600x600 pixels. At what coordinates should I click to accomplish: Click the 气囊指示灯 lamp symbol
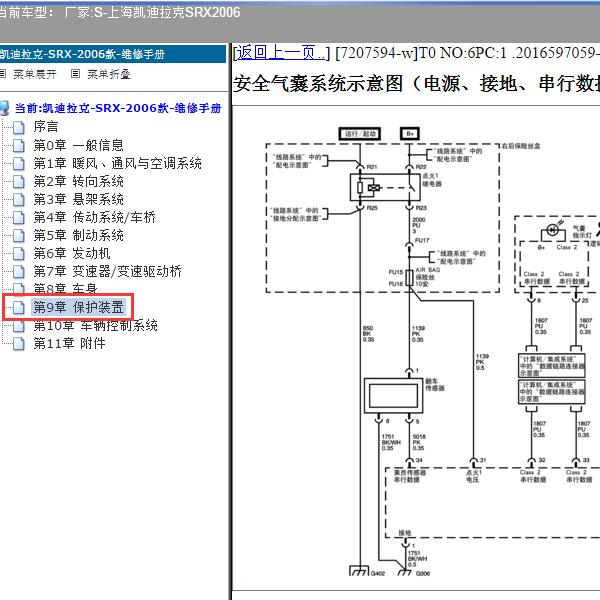tap(553, 230)
